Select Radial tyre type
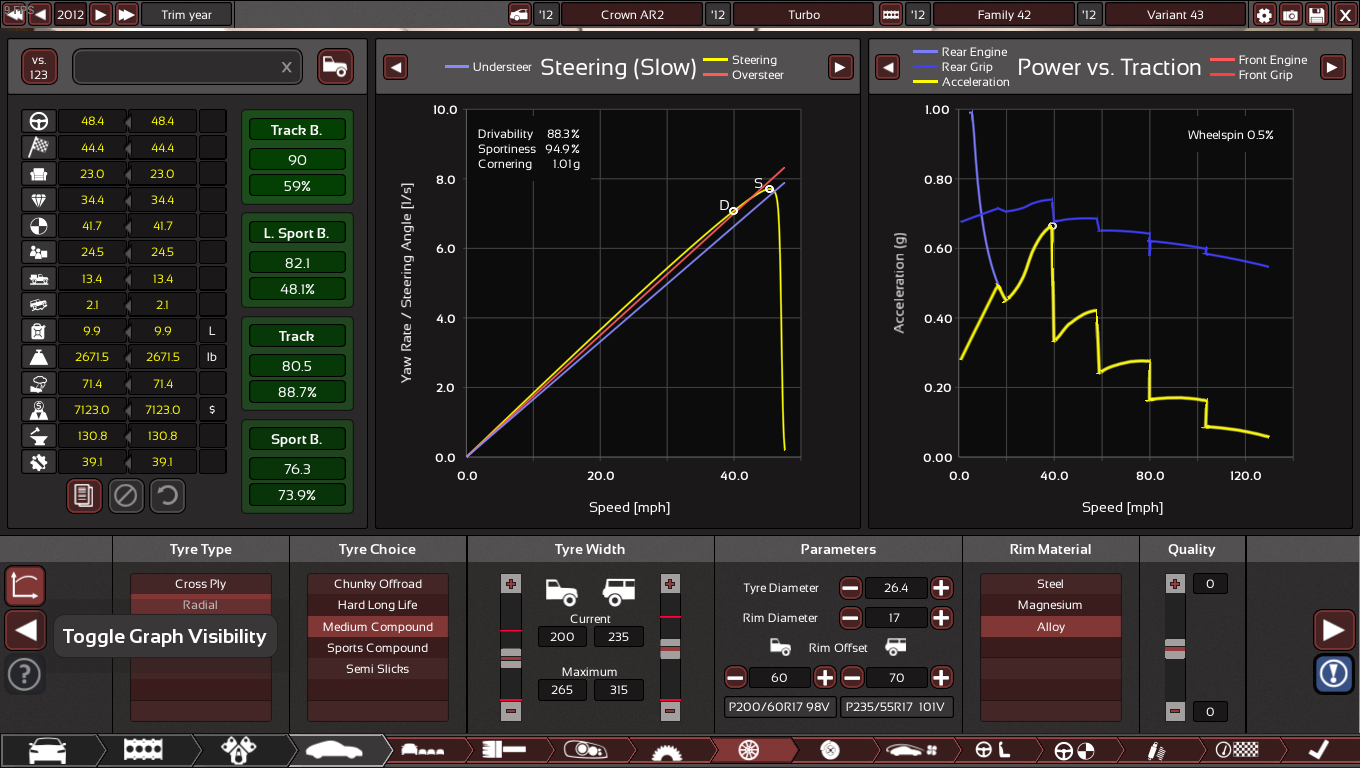Image resolution: width=1360 pixels, height=768 pixels. point(201,605)
